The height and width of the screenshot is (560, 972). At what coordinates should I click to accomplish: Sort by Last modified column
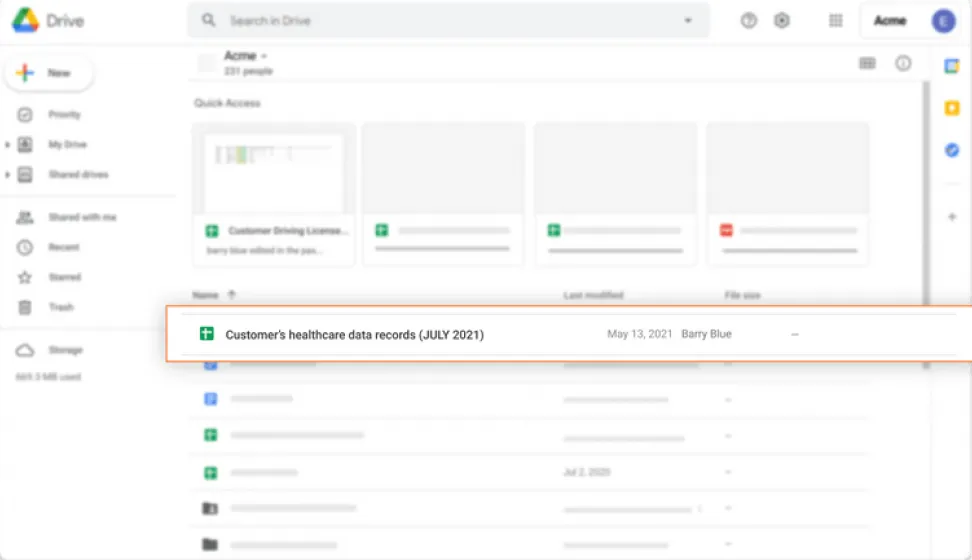[593, 295]
